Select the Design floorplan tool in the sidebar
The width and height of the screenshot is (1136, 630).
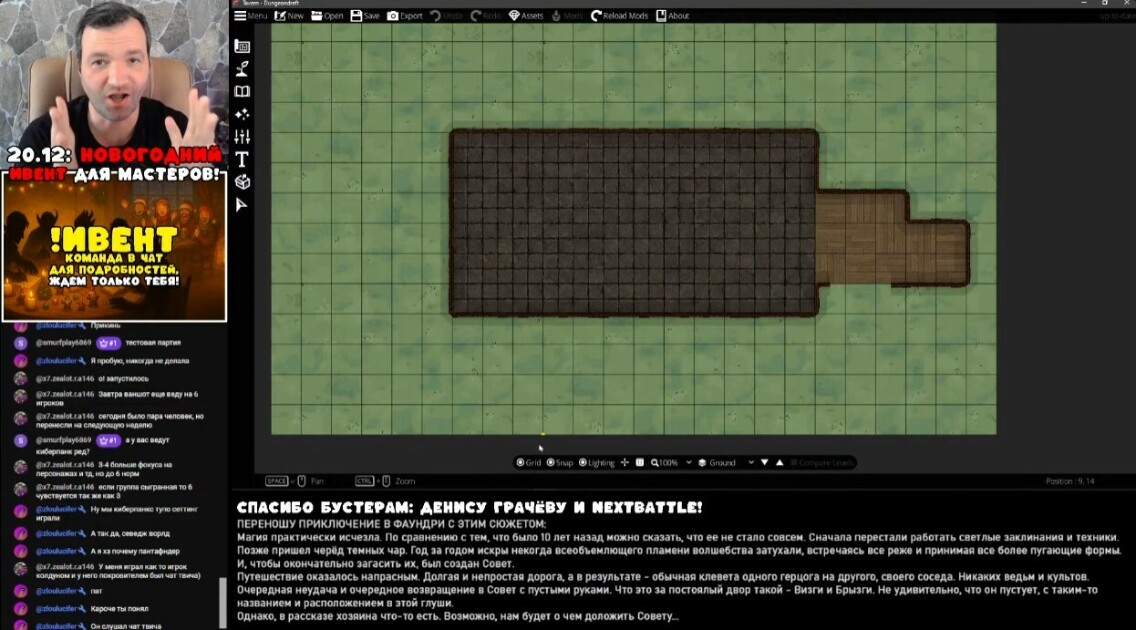243,46
